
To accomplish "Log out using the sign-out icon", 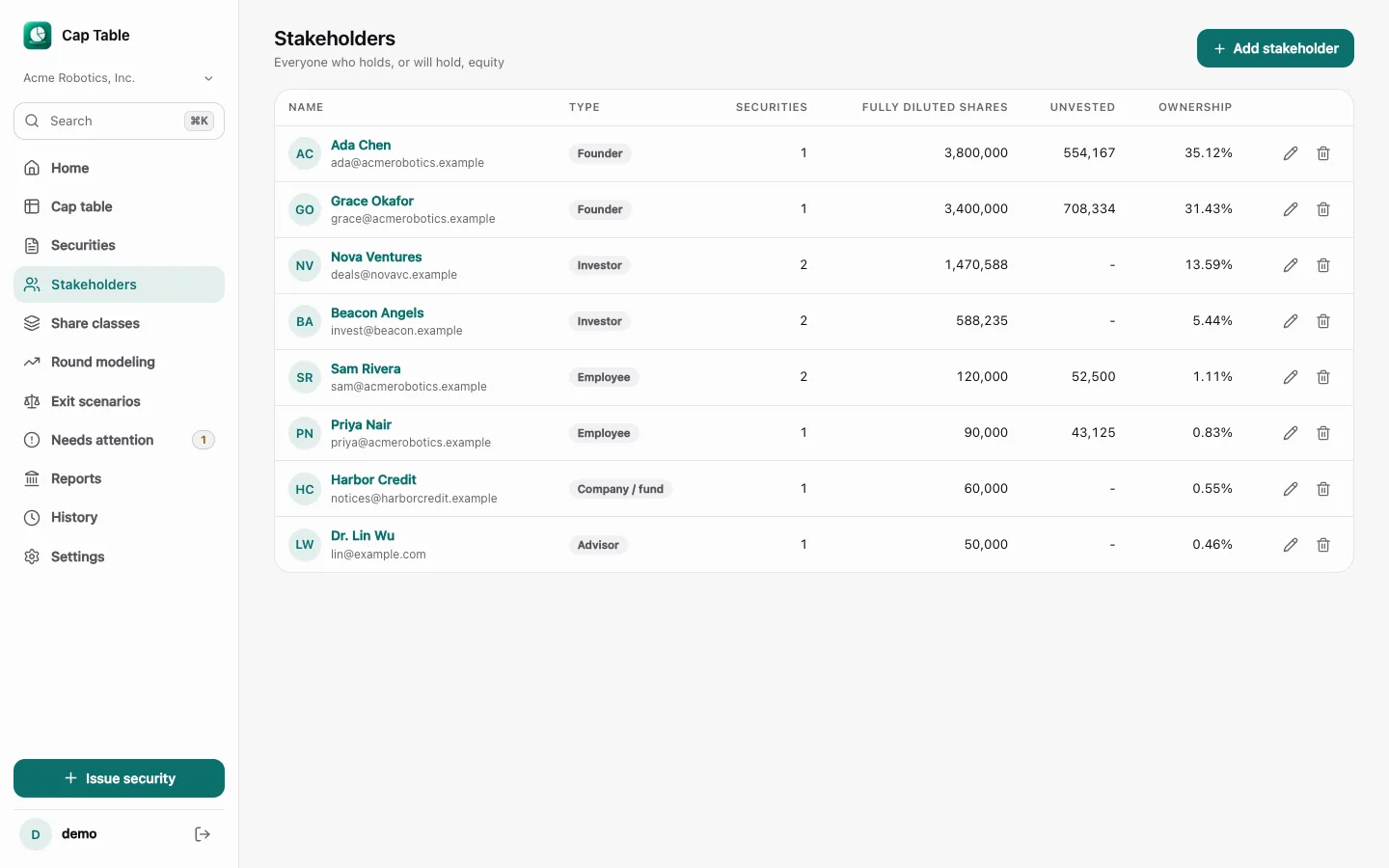I will [x=203, y=834].
